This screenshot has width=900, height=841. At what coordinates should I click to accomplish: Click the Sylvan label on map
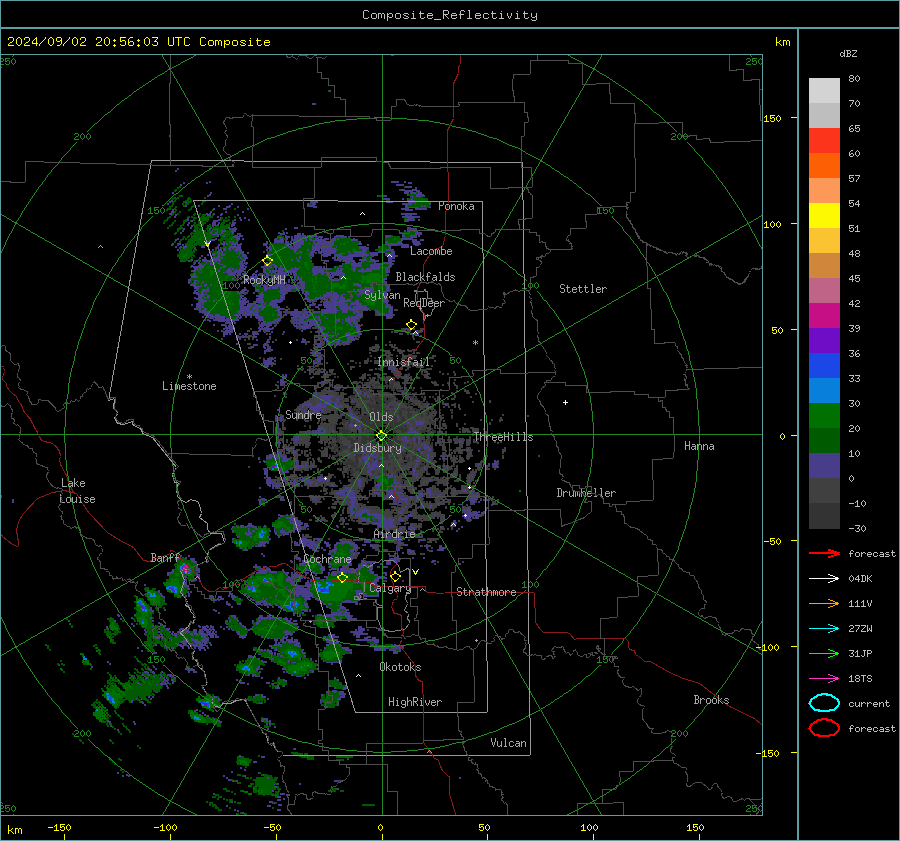coord(382,295)
